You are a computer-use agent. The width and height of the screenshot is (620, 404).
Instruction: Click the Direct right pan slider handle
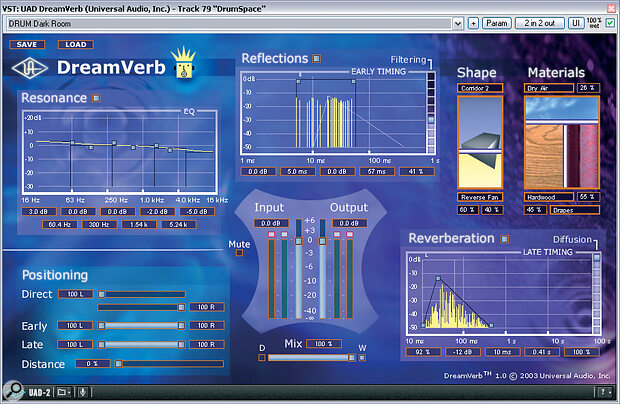click(x=181, y=307)
